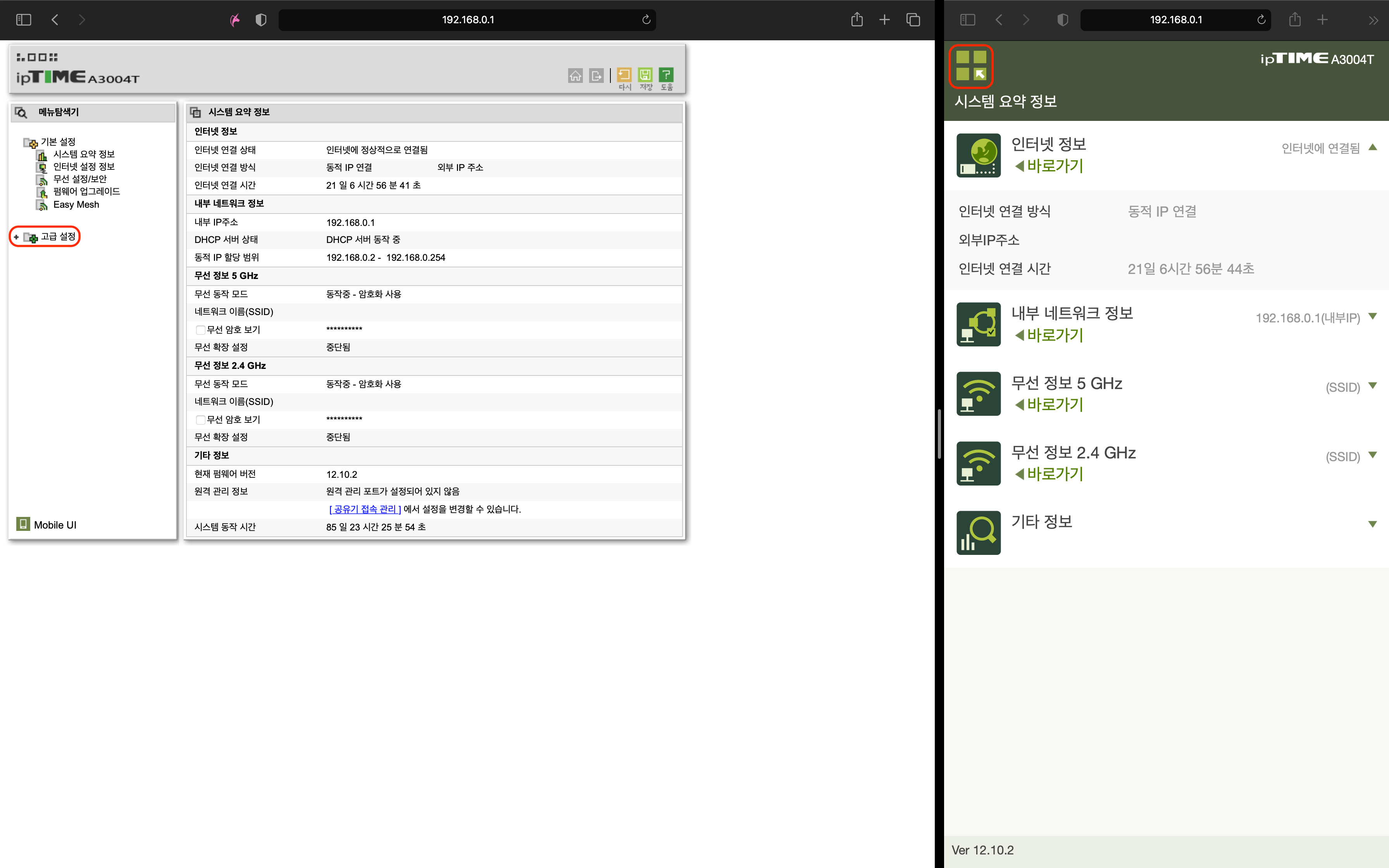1389x868 pixels.
Task: Select 무선 설정/보안 in the menu tree
Action: (80, 179)
